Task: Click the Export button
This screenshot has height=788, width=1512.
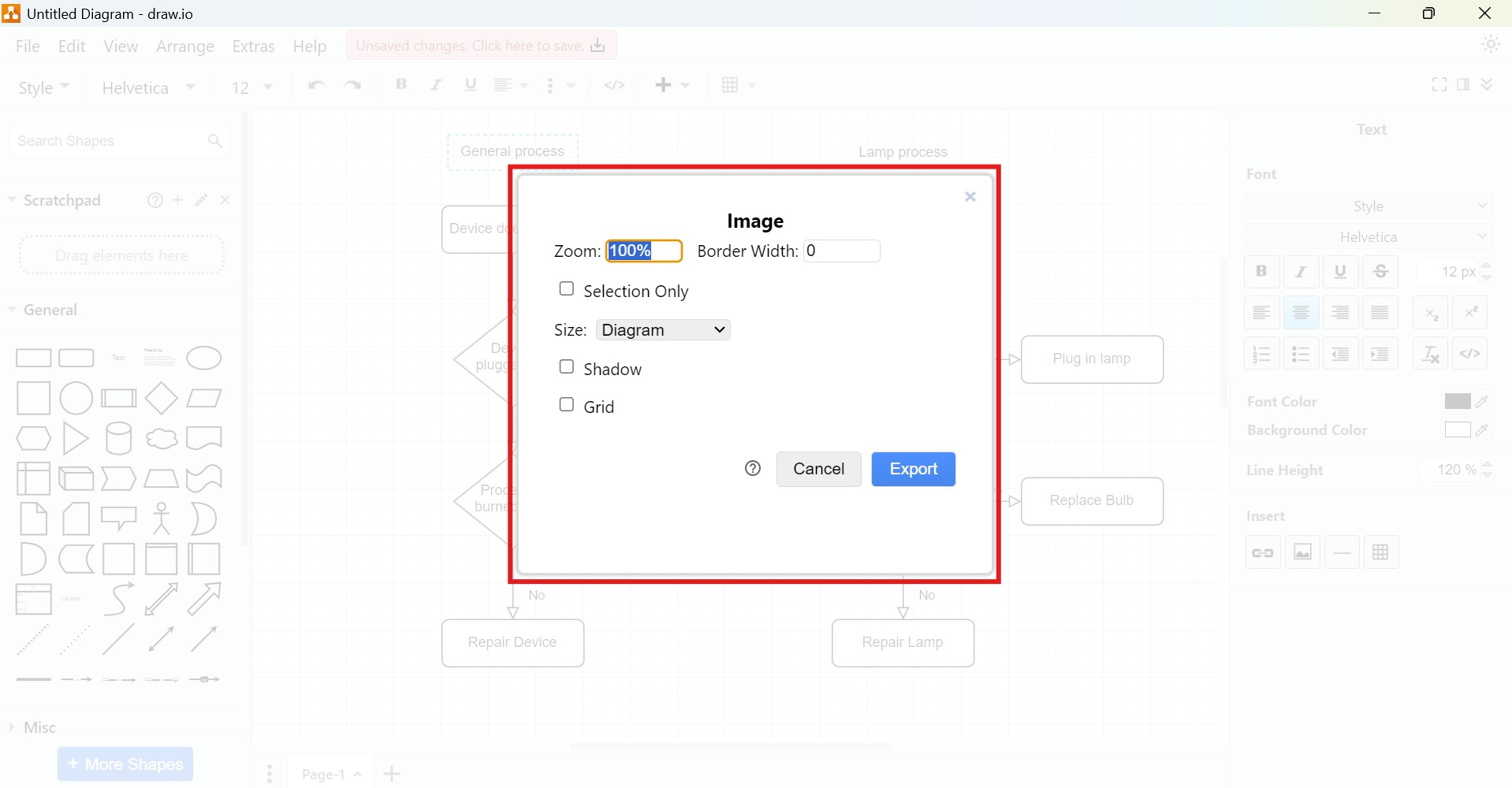Action: coord(913,469)
